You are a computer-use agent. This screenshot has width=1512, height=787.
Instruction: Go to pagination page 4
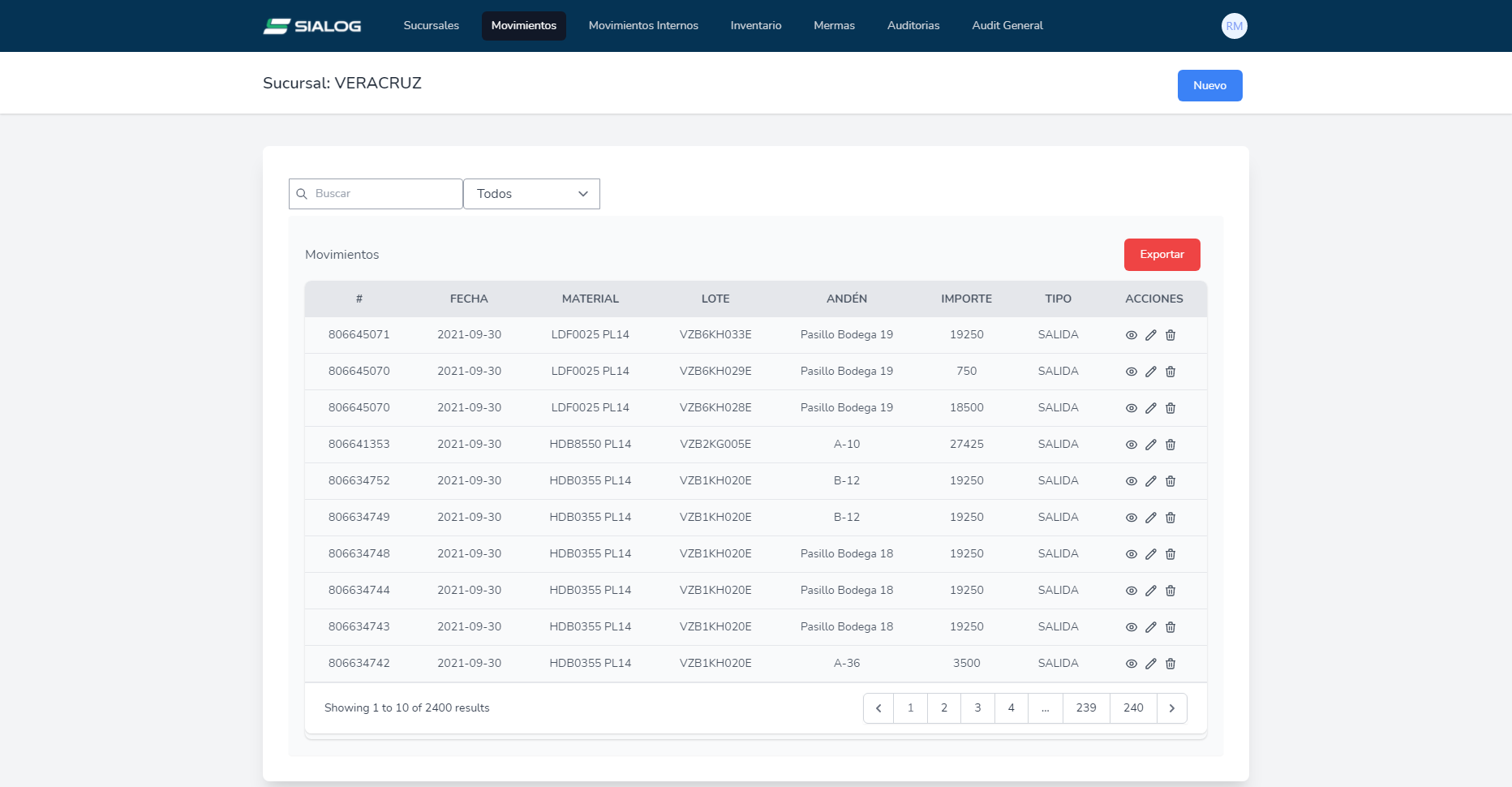click(x=1012, y=708)
